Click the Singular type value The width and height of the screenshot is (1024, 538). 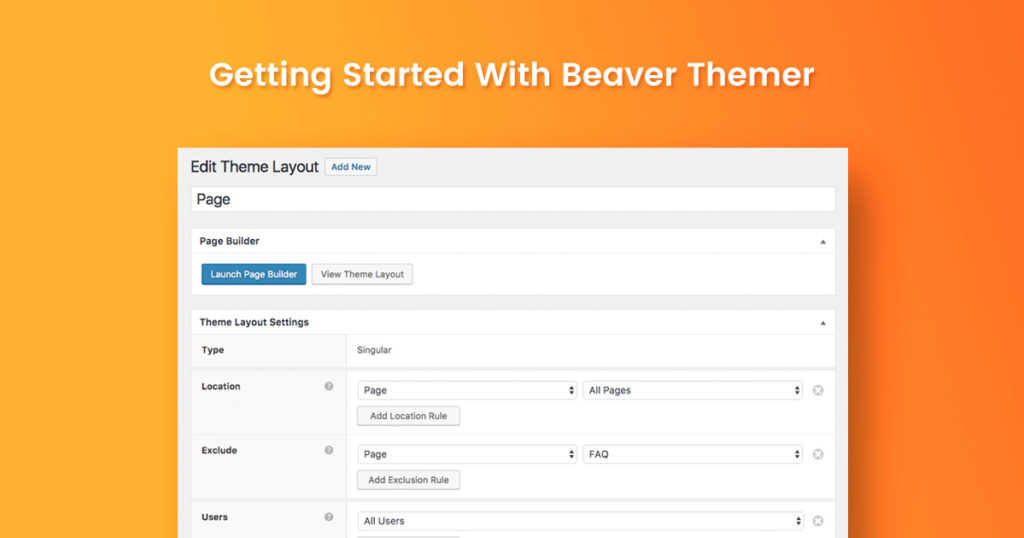(374, 350)
